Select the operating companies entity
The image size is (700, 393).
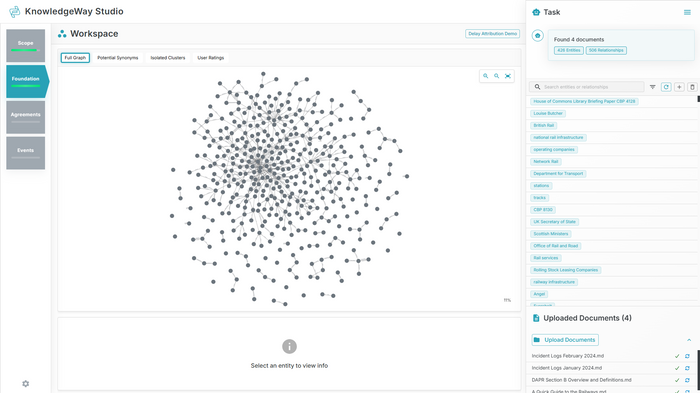point(554,150)
